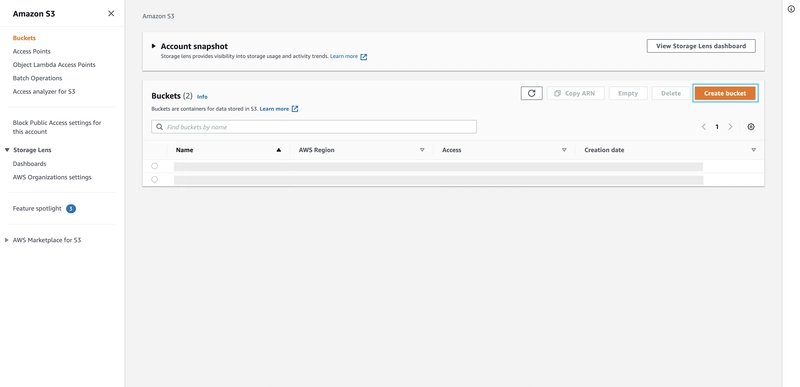Screen dimensions: 800x387
Task: Click the Amazon S3 breadcrumb
Action: pyautogui.click(x=158, y=16)
